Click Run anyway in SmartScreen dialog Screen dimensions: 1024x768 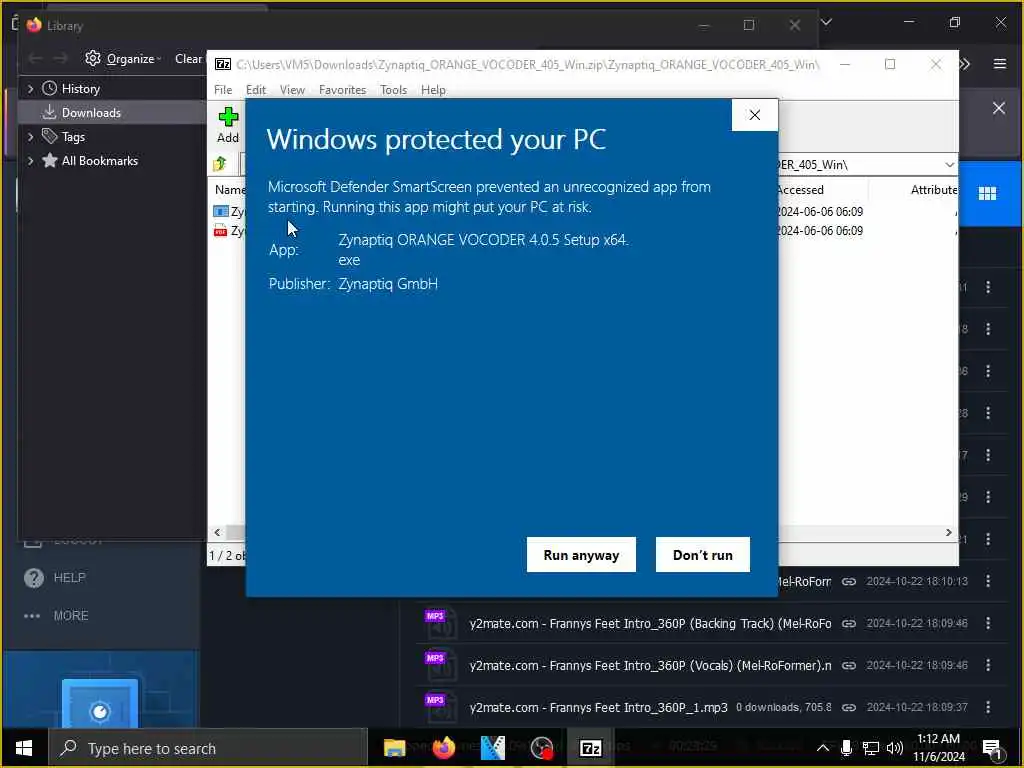click(x=581, y=554)
